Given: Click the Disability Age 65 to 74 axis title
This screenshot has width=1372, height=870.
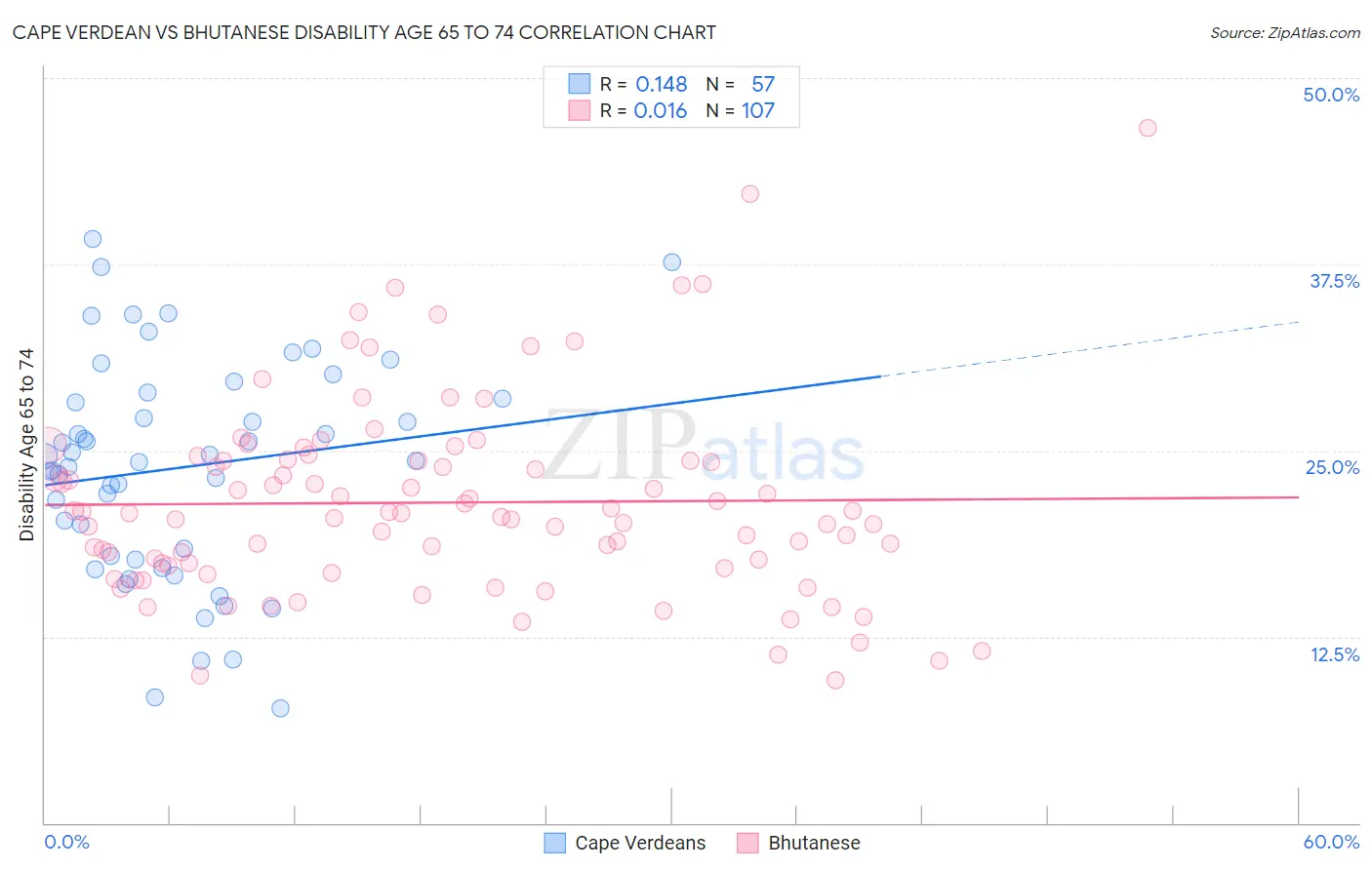Looking at the screenshot, I should (x=26, y=445).
